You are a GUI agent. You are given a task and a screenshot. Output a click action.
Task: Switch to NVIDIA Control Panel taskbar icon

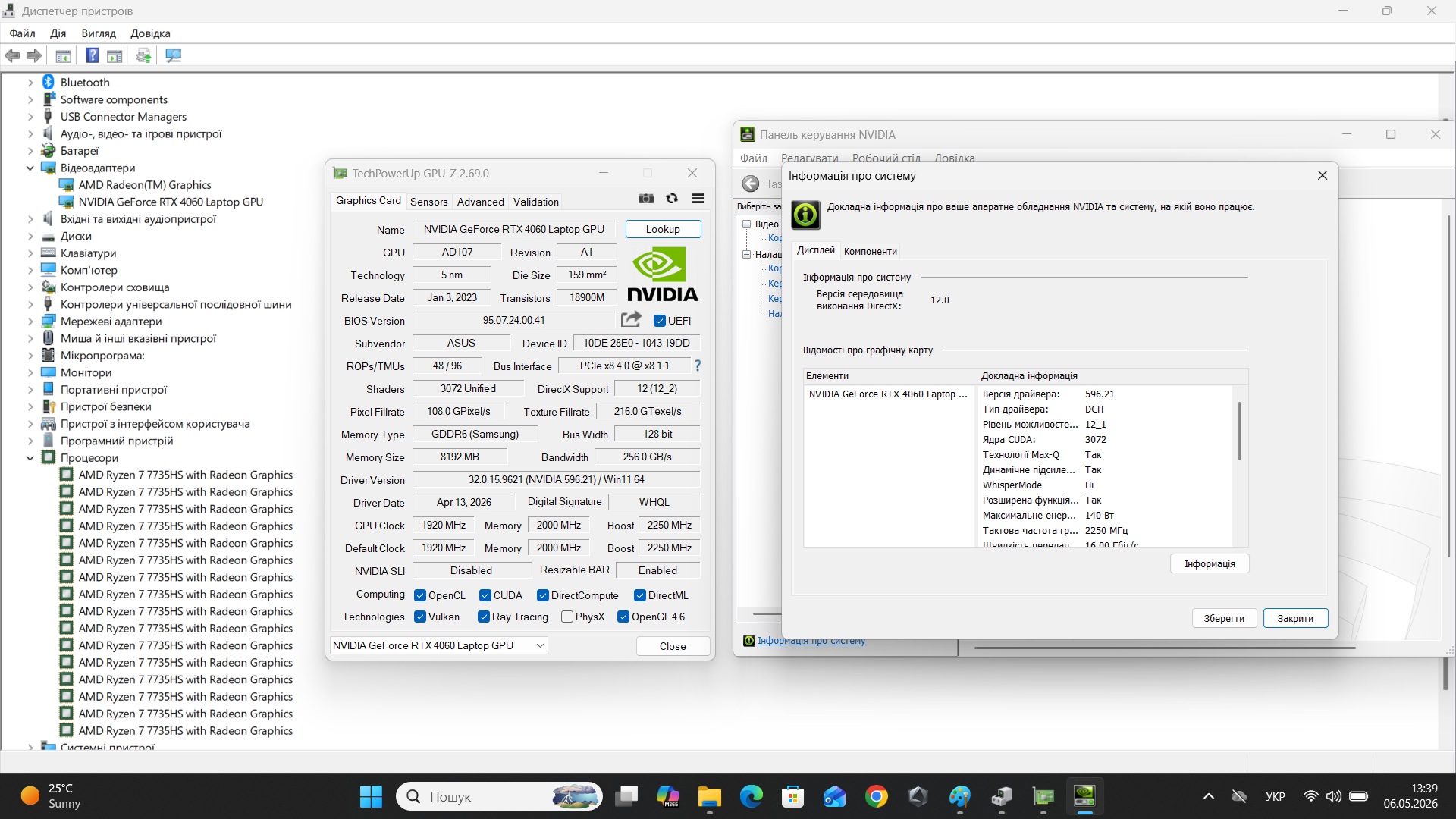(x=1085, y=796)
